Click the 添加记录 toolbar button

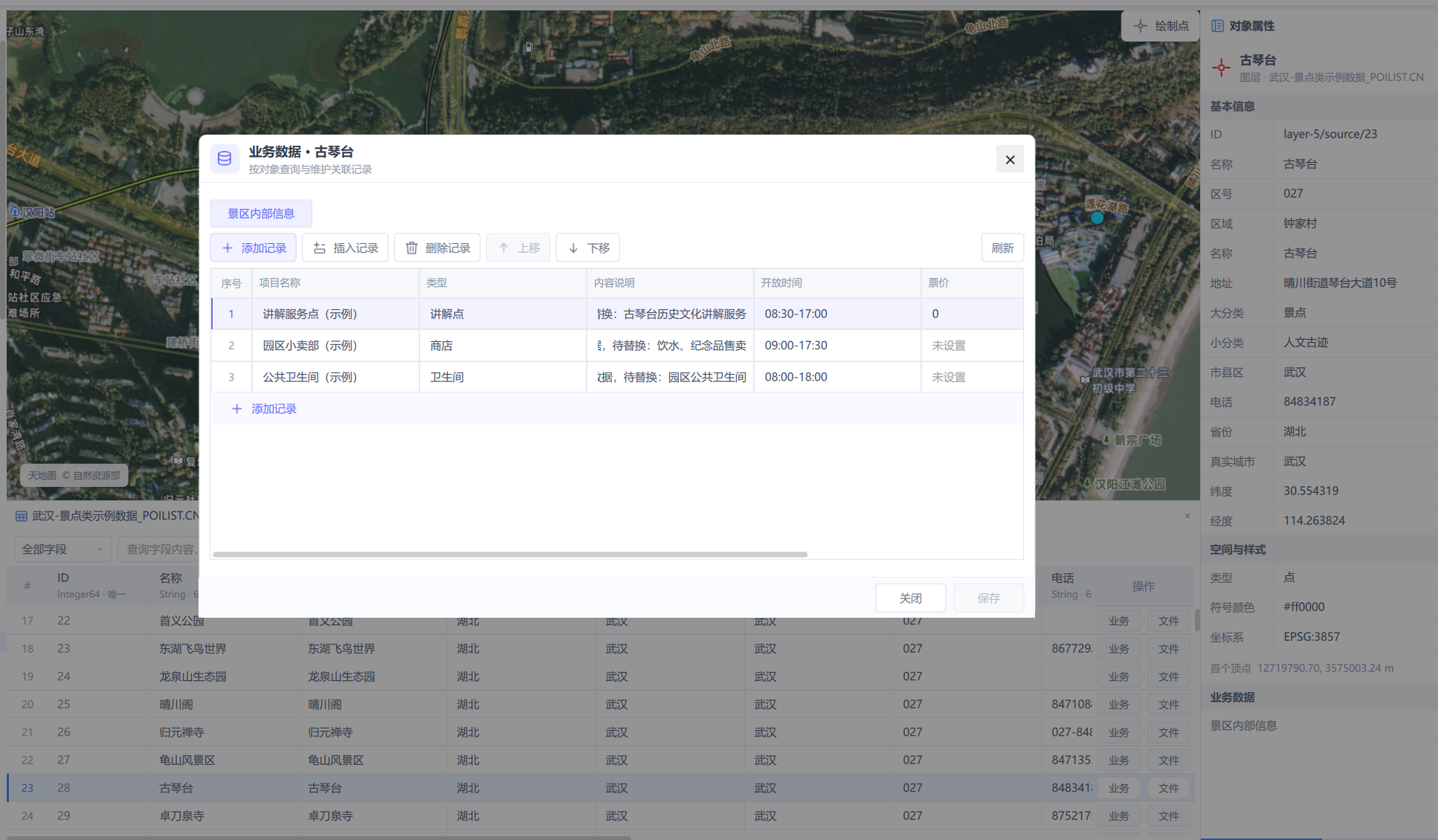(x=254, y=248)
